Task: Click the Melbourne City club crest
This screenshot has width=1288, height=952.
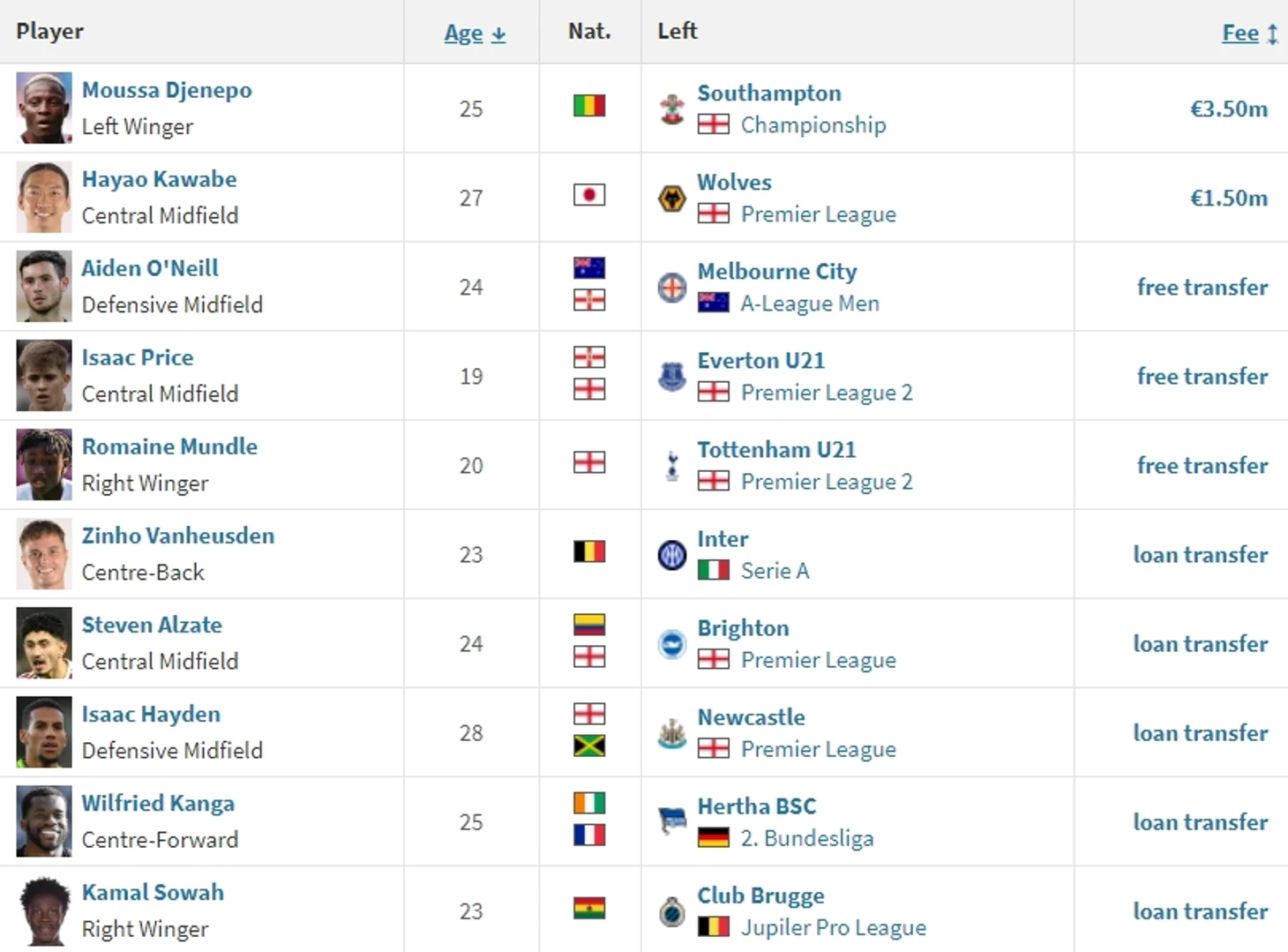Action: 672,288
